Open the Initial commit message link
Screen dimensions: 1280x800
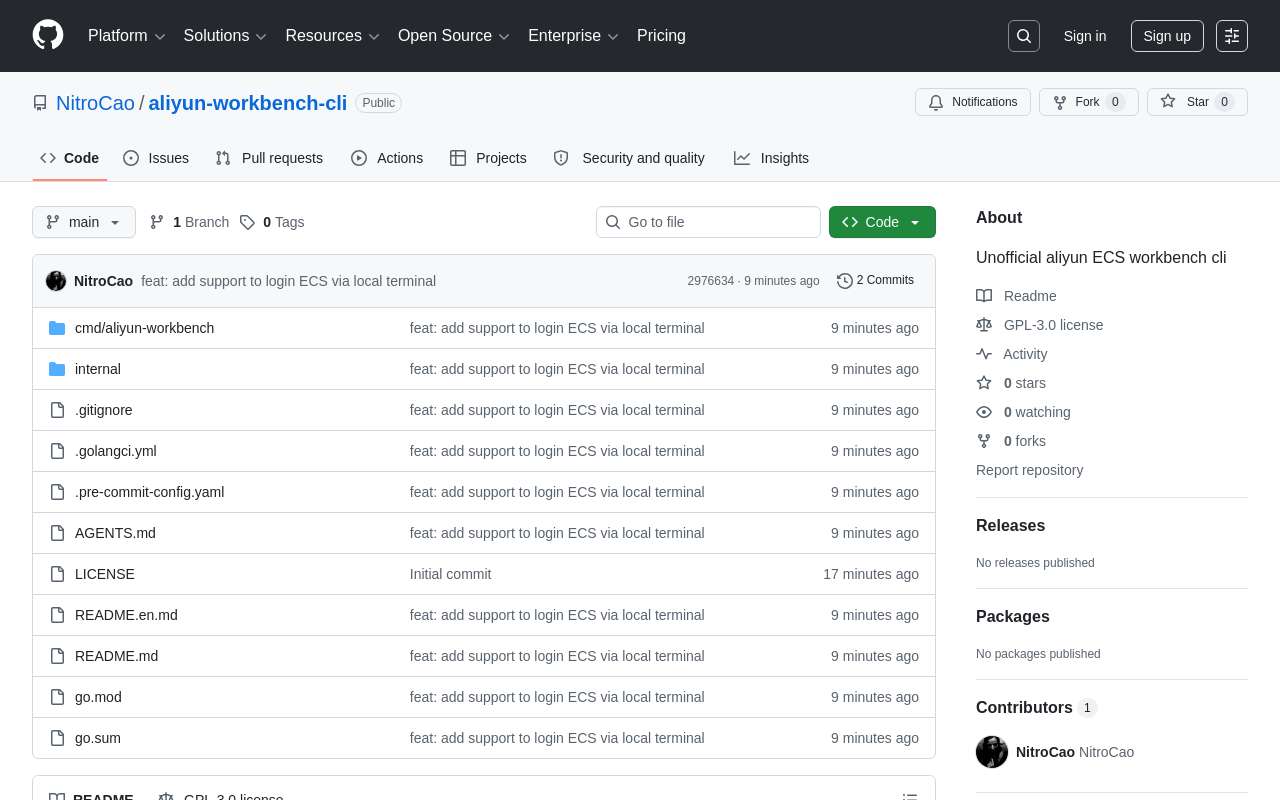click(x=451, y=574)
